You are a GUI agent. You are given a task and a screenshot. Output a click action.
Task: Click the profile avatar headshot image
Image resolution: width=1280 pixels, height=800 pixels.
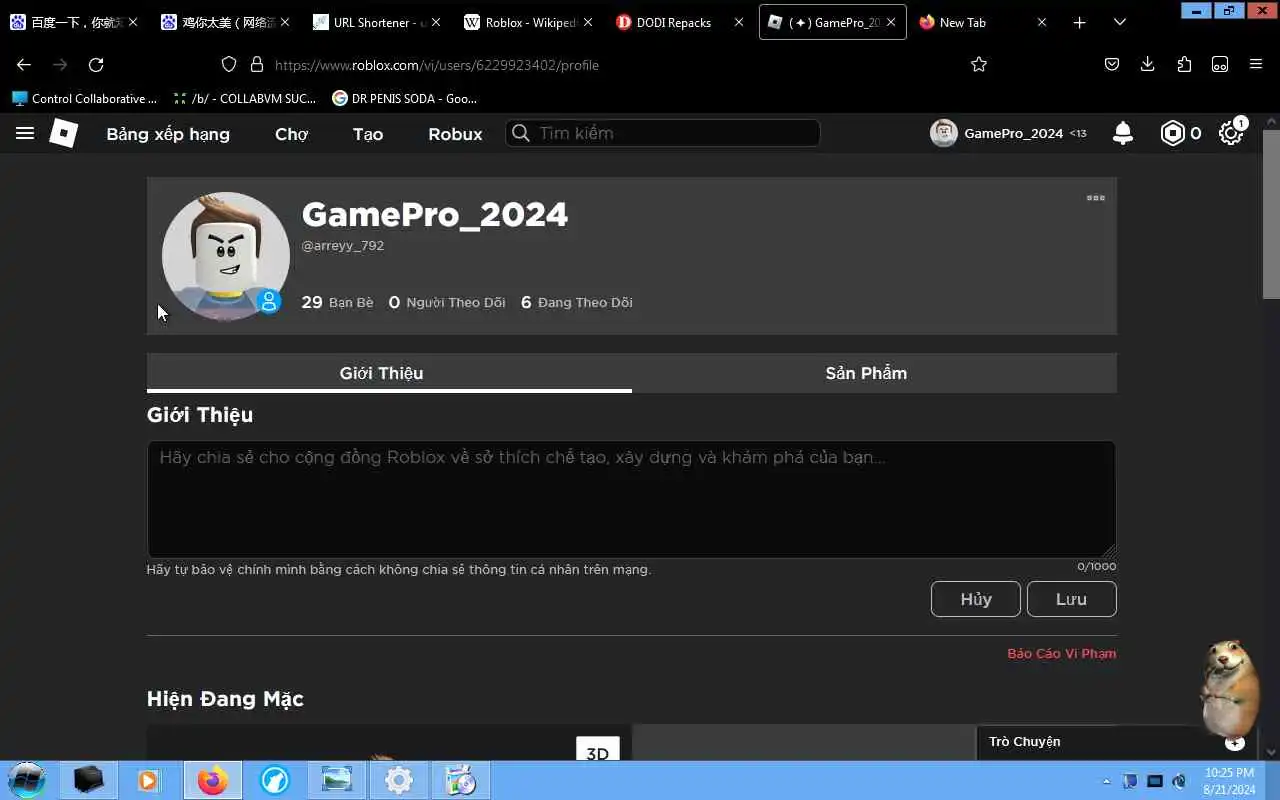(x=226, y=256)
